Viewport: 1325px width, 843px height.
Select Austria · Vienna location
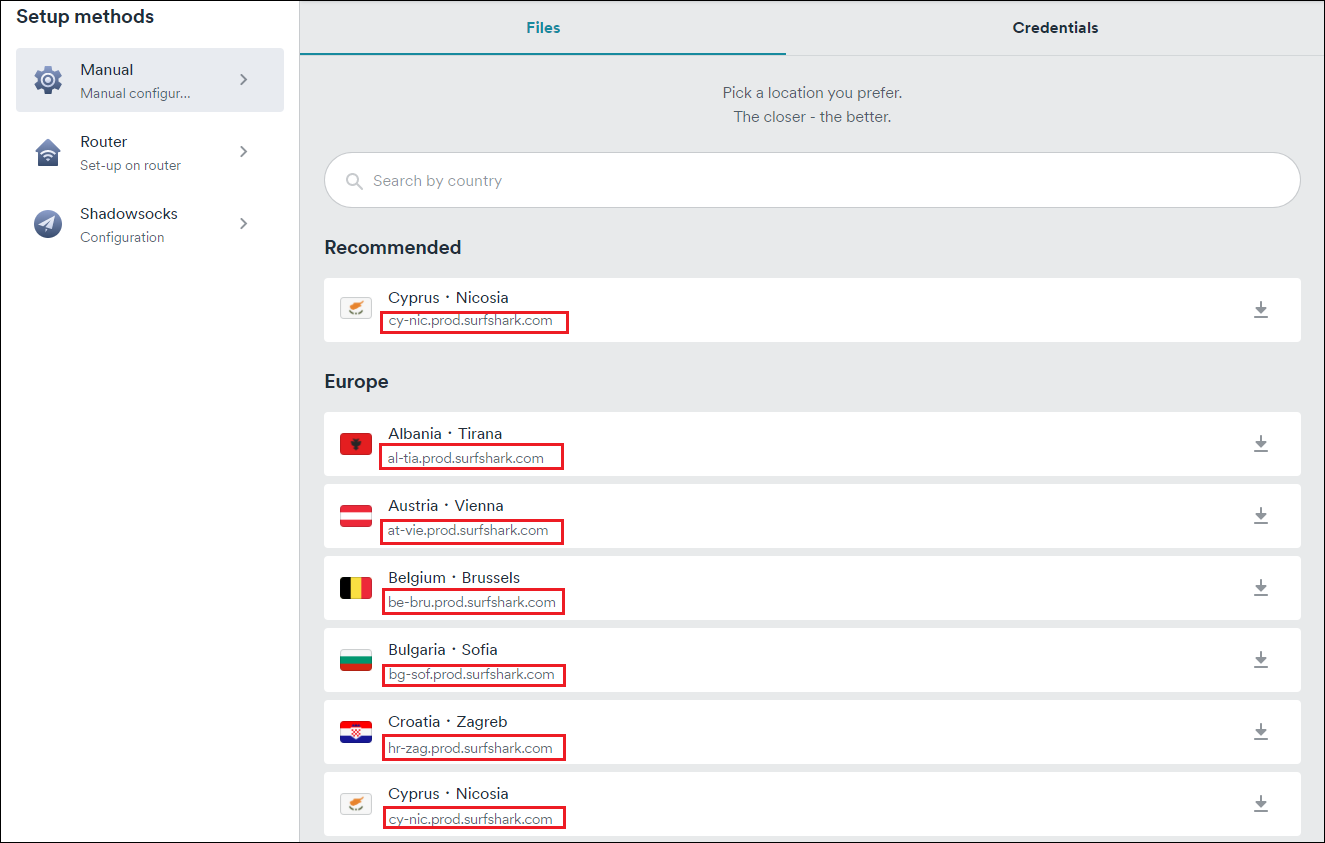(x=812, y=516)
